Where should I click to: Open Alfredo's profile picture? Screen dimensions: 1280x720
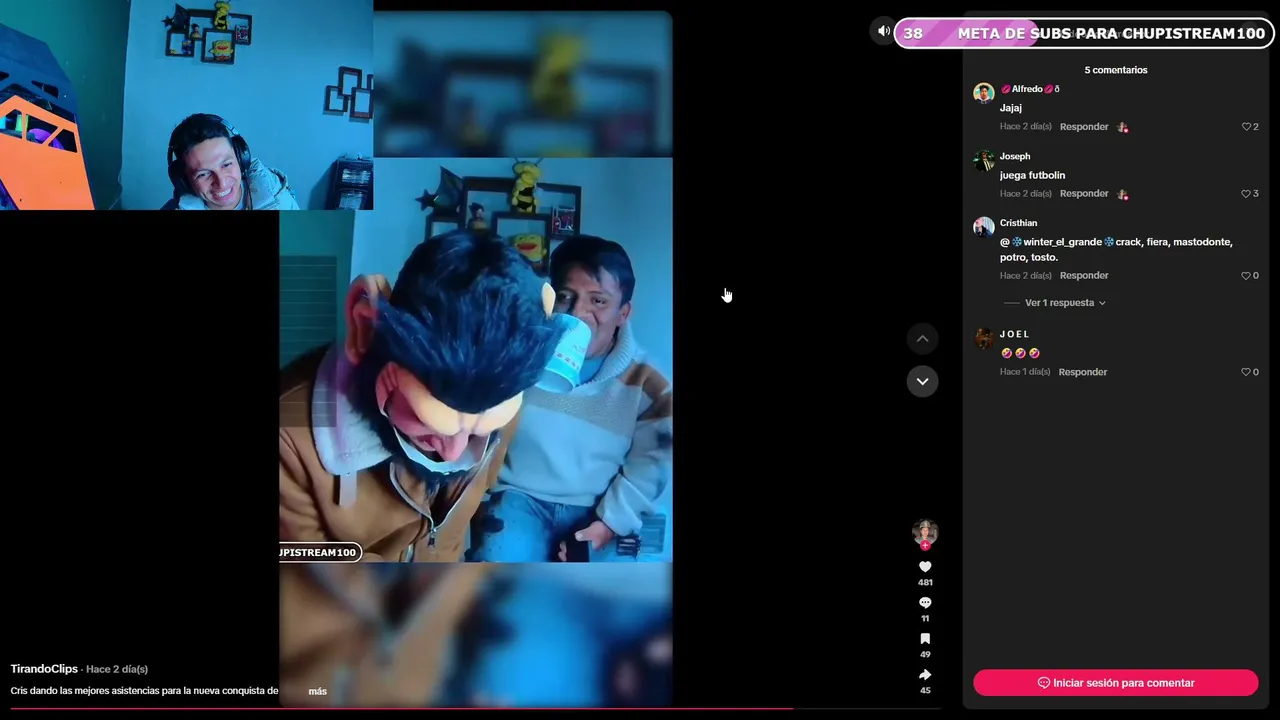984,93
